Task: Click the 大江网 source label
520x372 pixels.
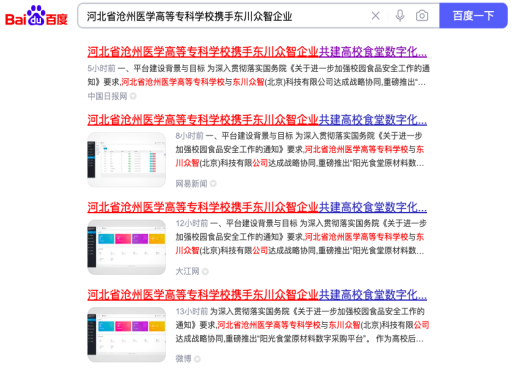Action: tap(187, 271)
